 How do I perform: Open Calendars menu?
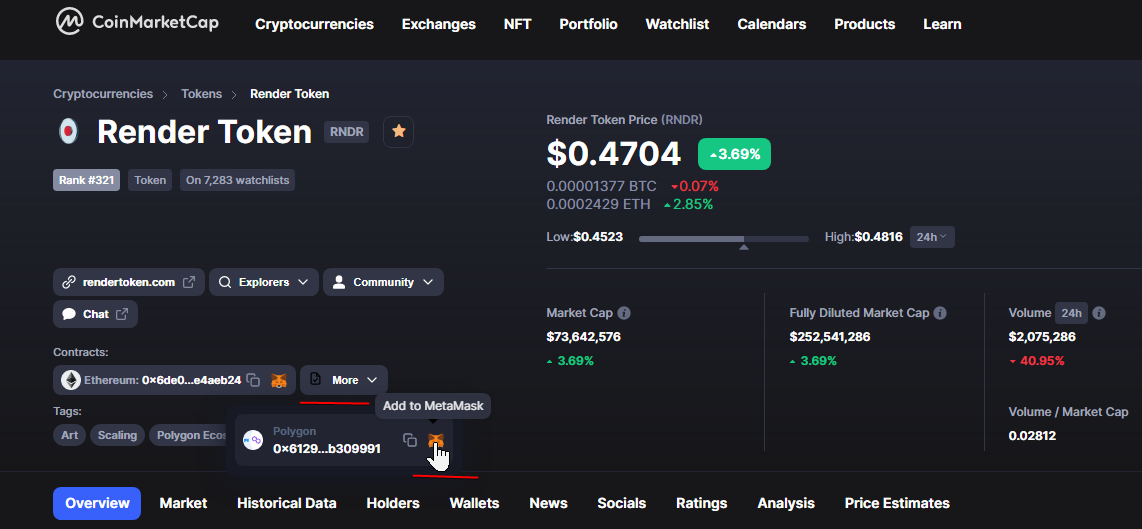pos(771,24)
